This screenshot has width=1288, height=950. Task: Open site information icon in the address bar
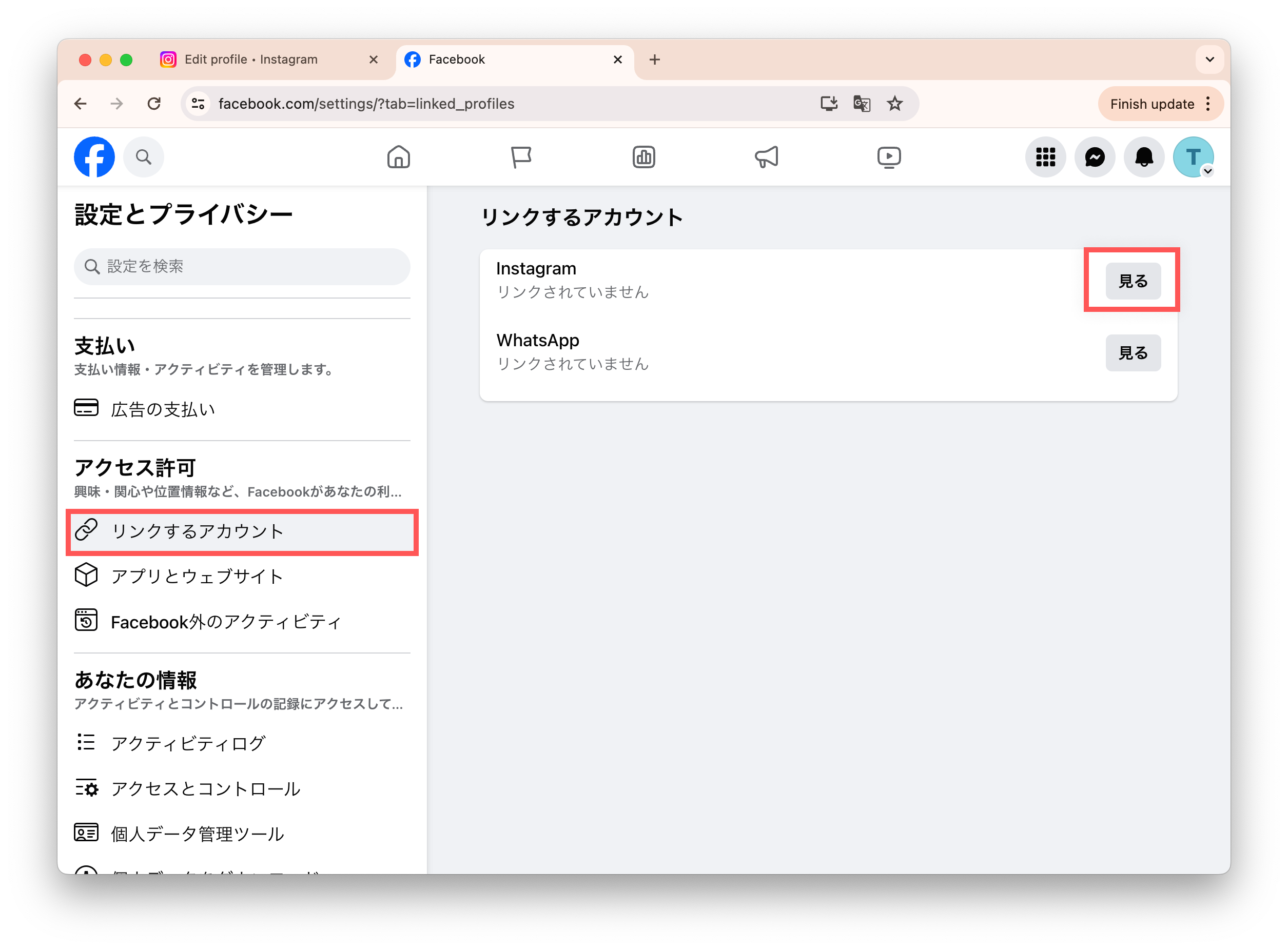[x=199, y=104]
